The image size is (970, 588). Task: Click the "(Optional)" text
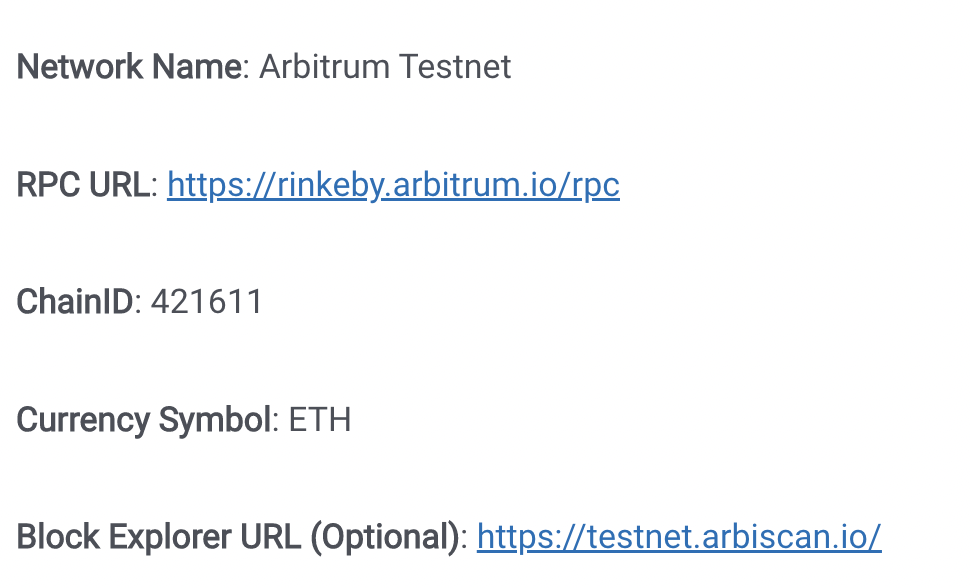click(385, 537)
